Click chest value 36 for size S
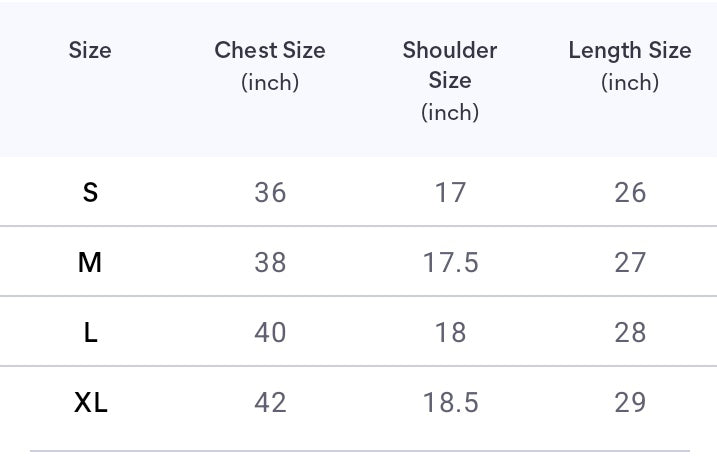Viewport: 717px width, 462px height. point(270,192)
